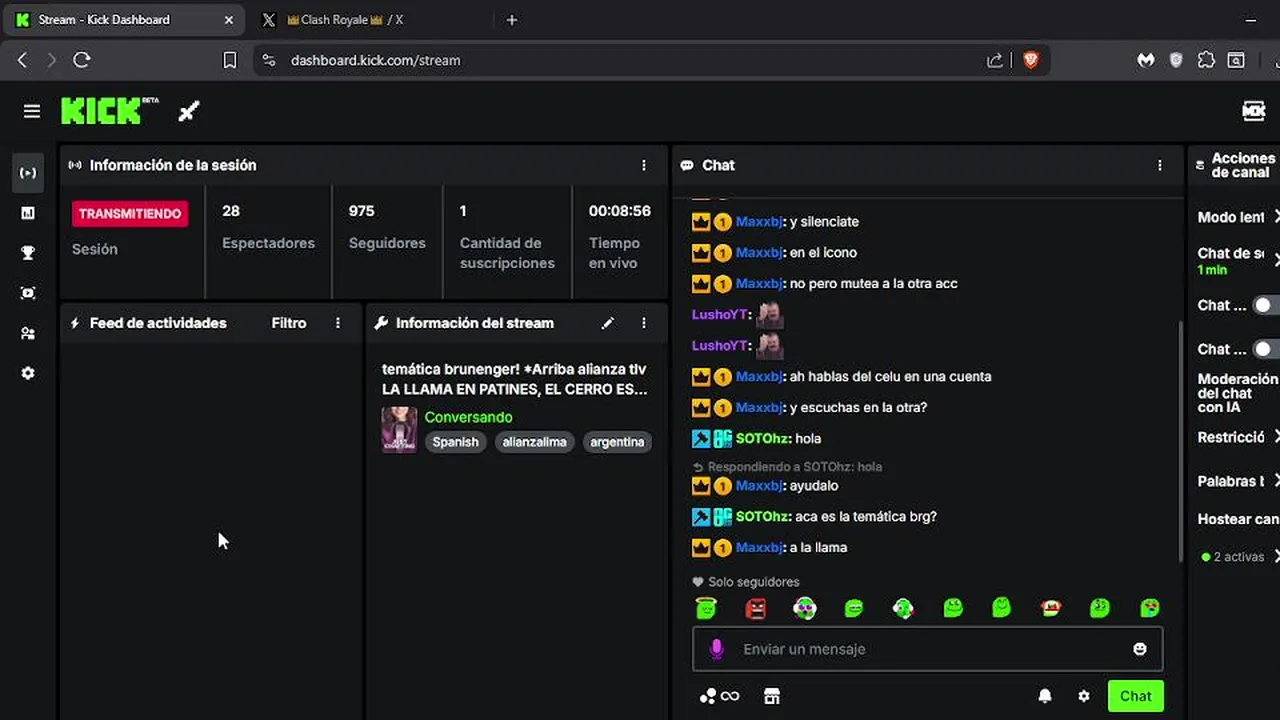Click the 00:08:56 live time value

(x=619, y=211)
